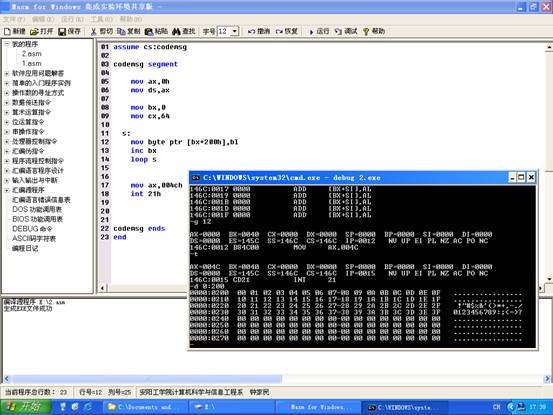
Task: Expand the tree node directly above DOS entry
Action: [x=7, y=190]
